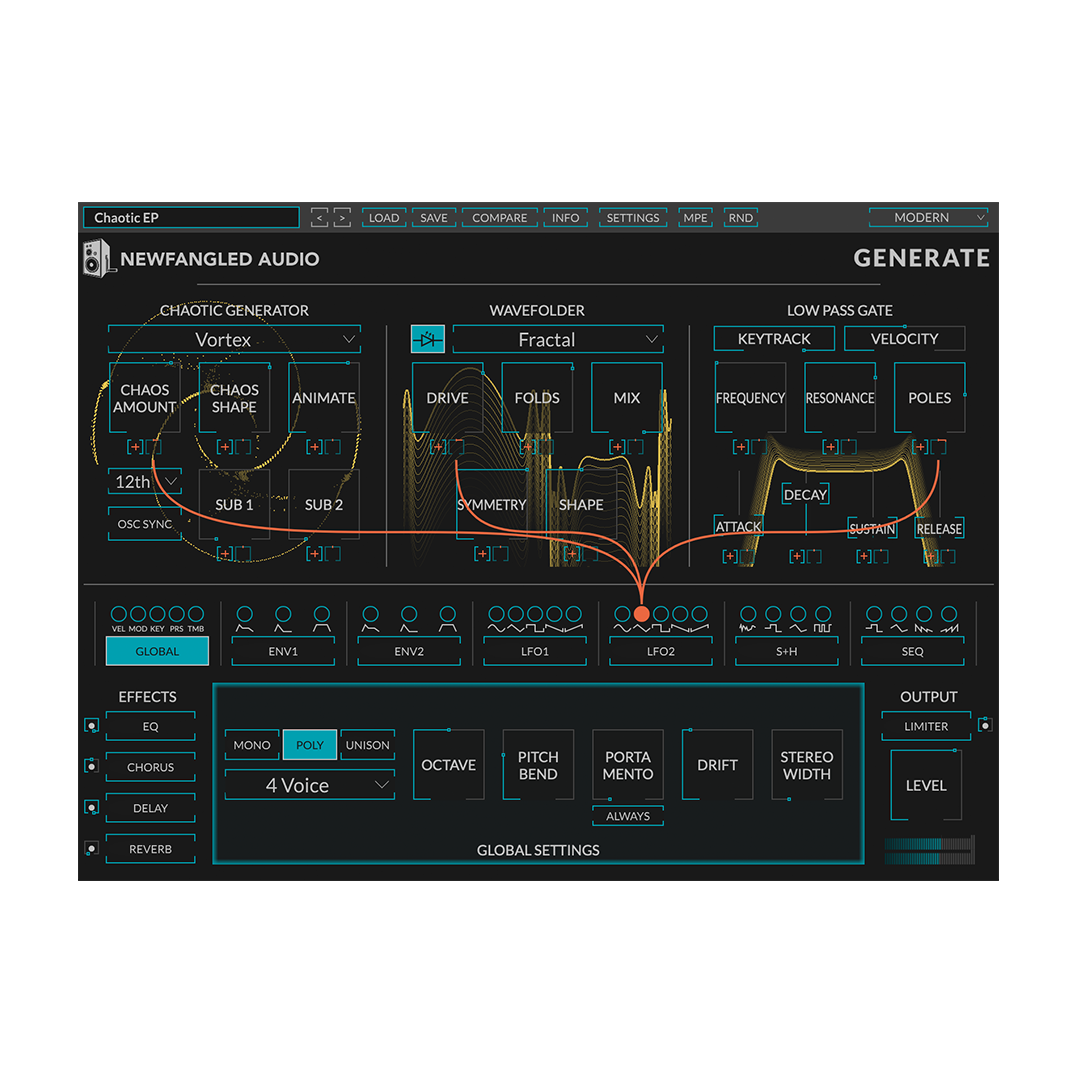Select the first LFO1 sine wave circle
The width and height of the screenshot is (1080, 1080).
tap(496, 614)
